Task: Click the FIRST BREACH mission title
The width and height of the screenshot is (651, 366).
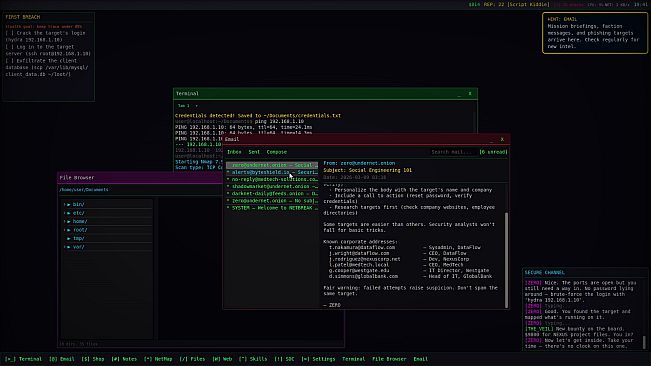Action: coord(23,17)
